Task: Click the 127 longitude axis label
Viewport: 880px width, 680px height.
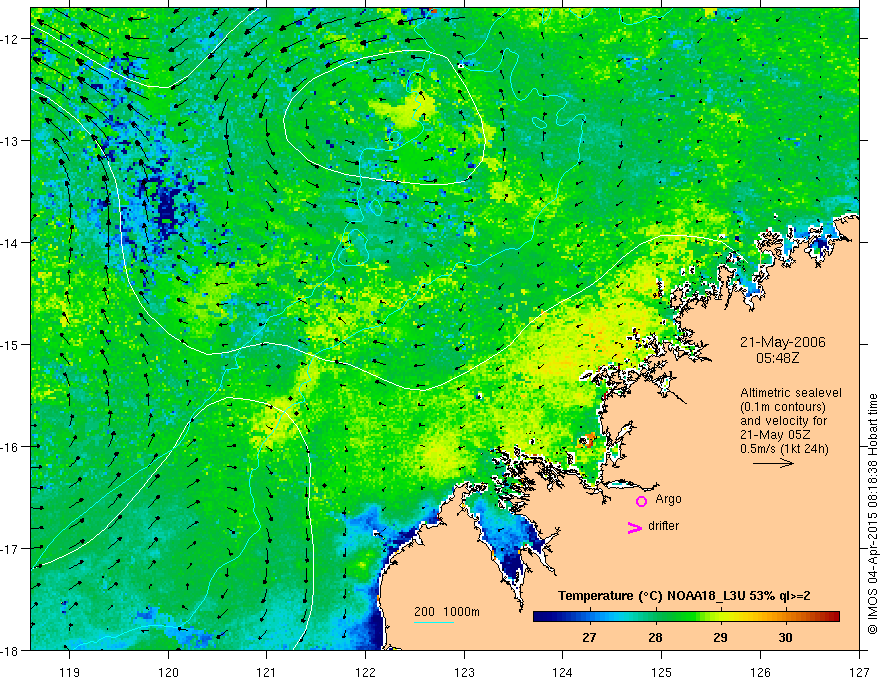Action: pyautogui.click(x=859, y=672)
